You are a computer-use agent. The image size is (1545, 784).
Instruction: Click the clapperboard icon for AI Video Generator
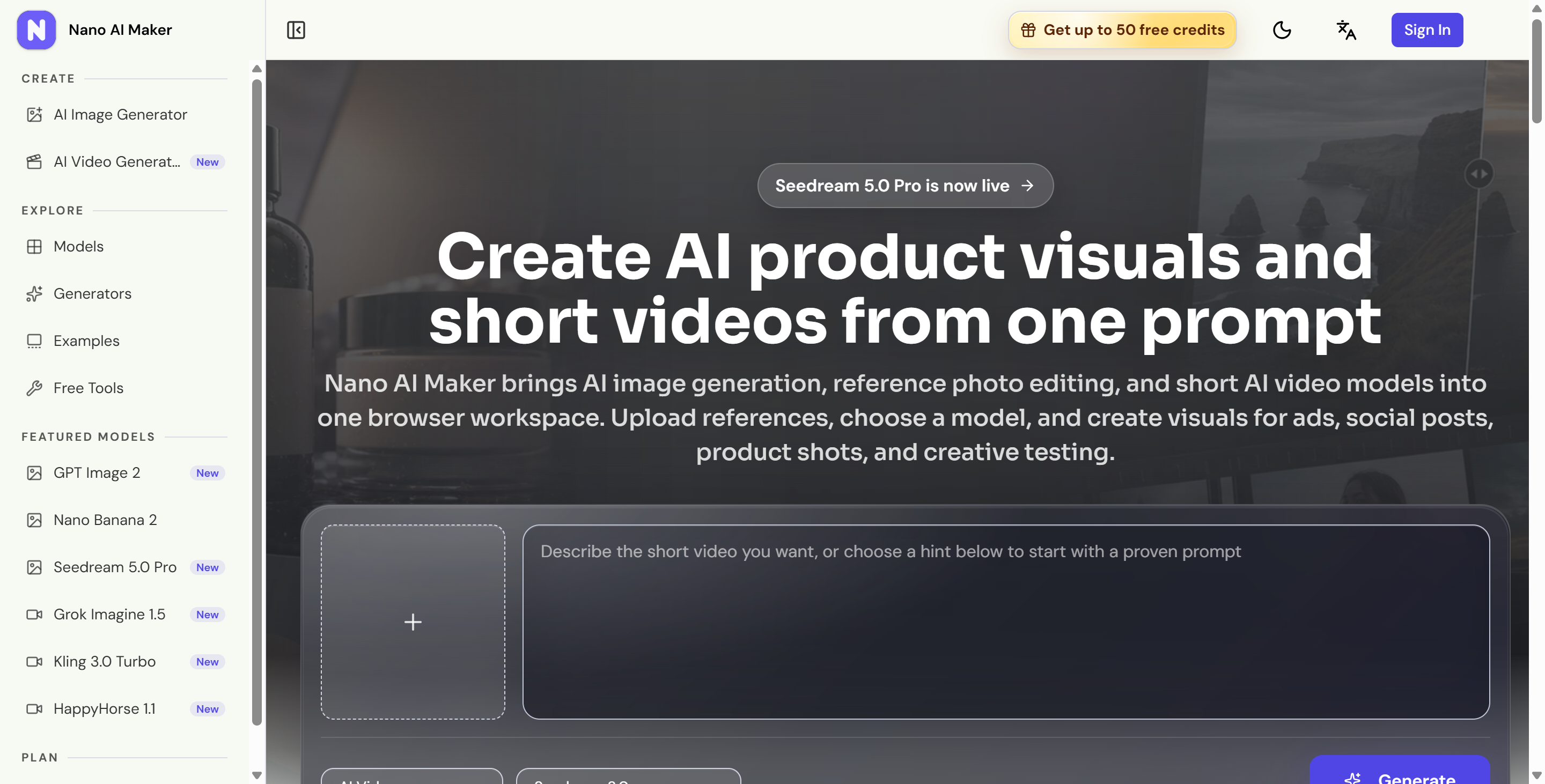(34, 162)
